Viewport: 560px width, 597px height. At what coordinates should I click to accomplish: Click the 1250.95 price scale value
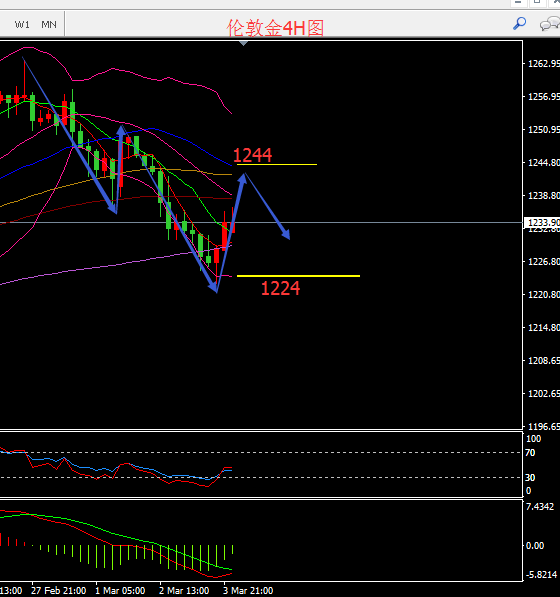tap(544, 130)
